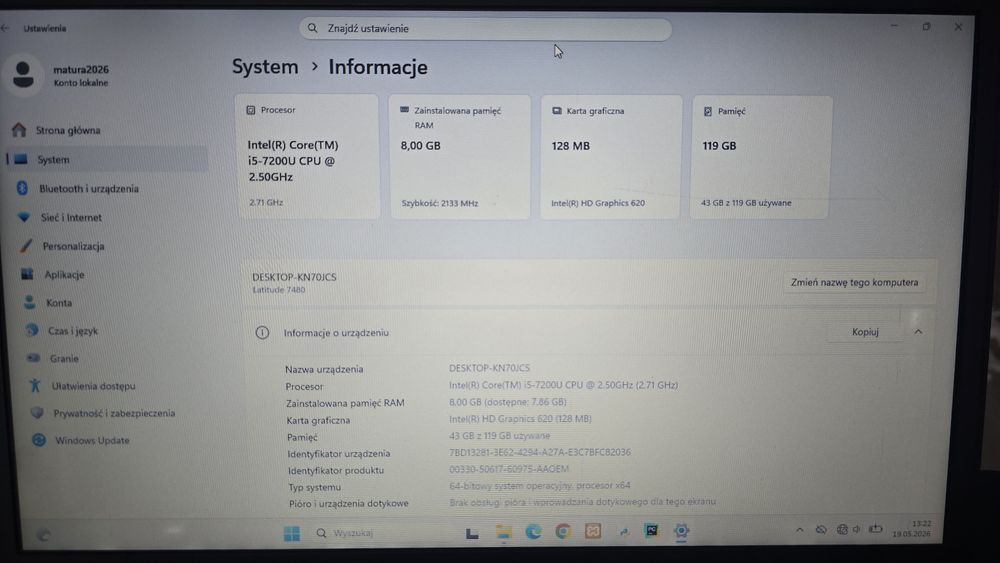Click the Informacje o urządzeniu info icon
The image size is (1000, 563).
click(x=262, y=333)
